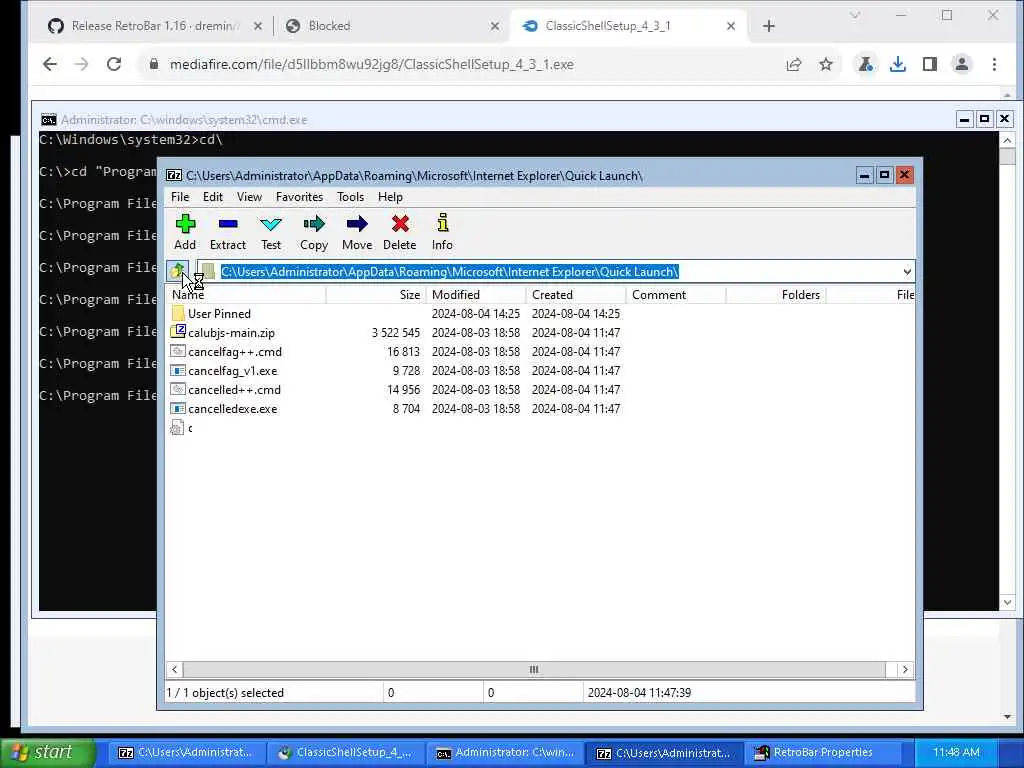This screenshot has width=1024, height=768.
Task: Click status bar timestamp 2024-08-04 11:47:39
Action: [639, 693]
